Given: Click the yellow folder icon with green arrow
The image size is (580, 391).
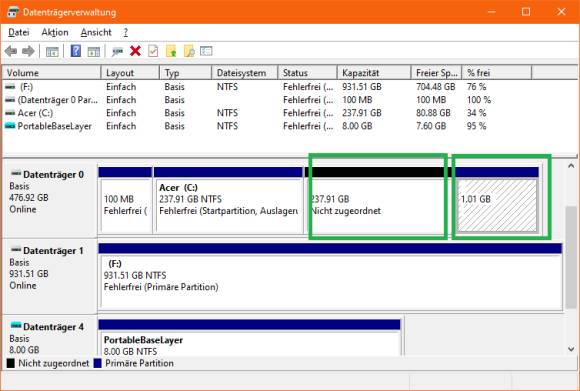Looking at the screenshot, I should 171,51.
